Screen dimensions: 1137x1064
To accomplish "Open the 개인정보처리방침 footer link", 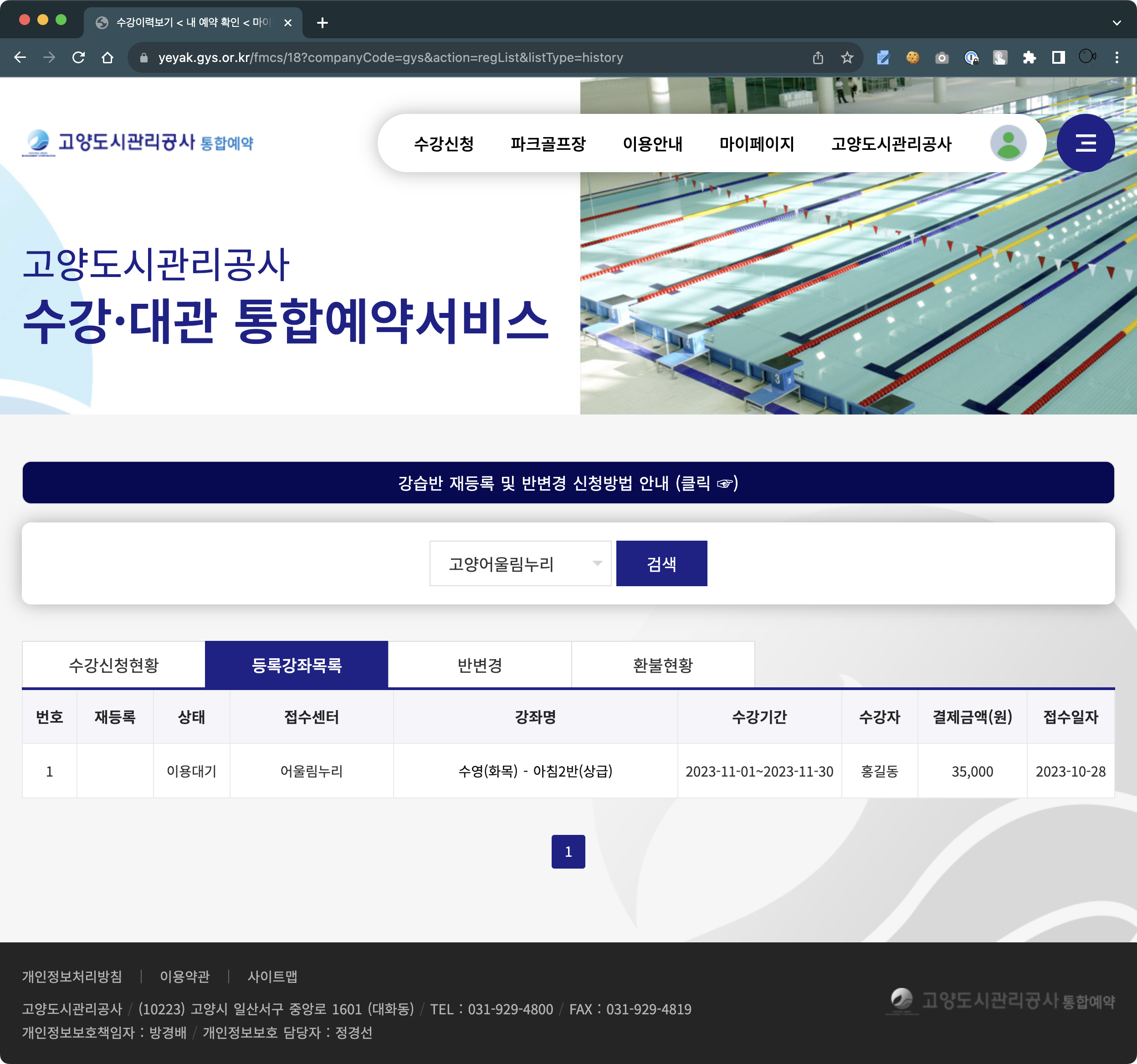I will click(72, 976).
